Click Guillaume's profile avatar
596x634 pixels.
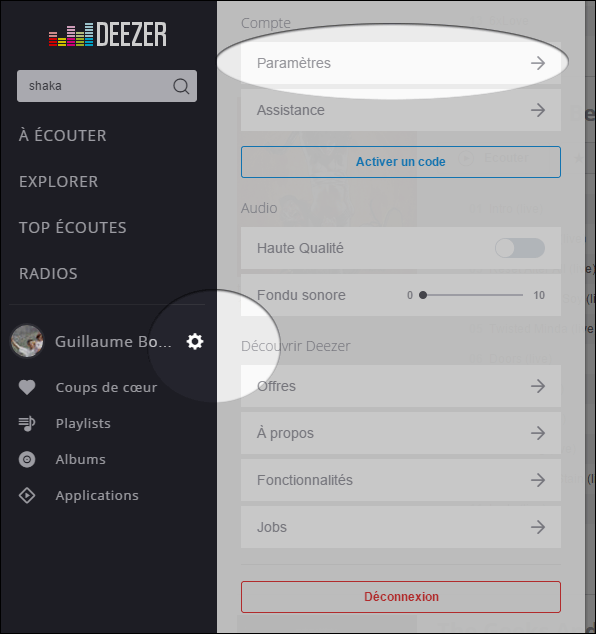point(27,341)
